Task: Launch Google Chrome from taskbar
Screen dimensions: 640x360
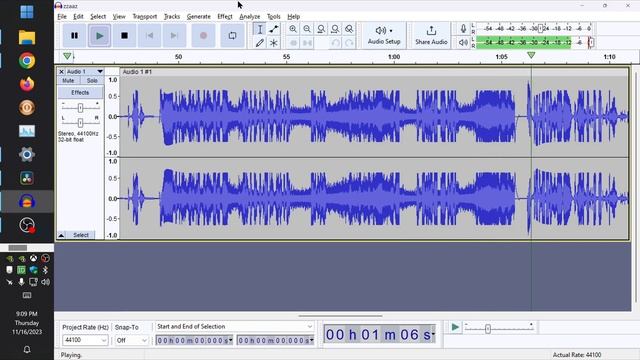Action: coord(27,61)
